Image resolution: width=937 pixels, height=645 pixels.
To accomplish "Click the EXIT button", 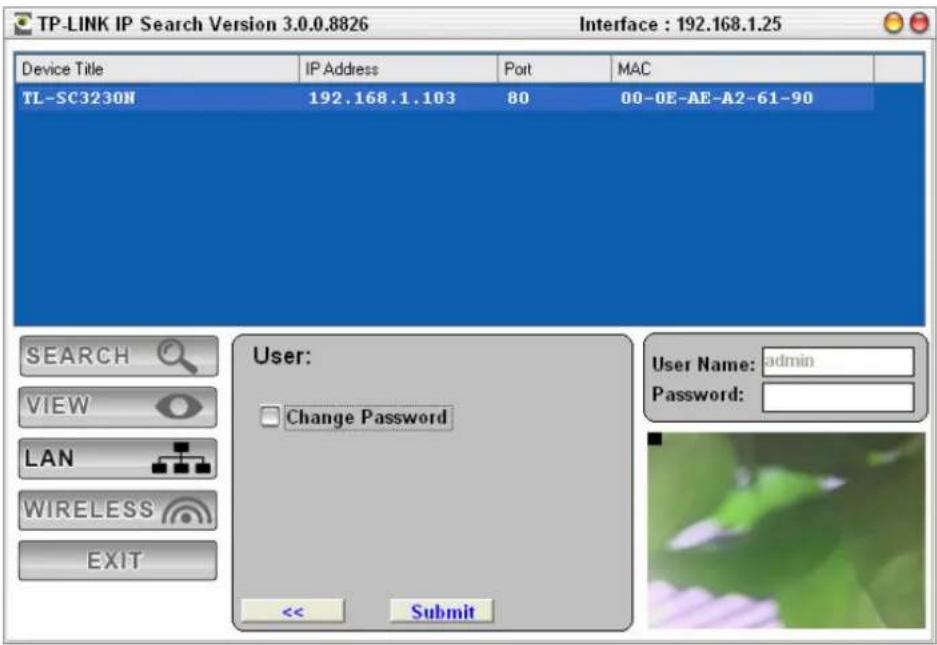I will (x=118, y=561).
